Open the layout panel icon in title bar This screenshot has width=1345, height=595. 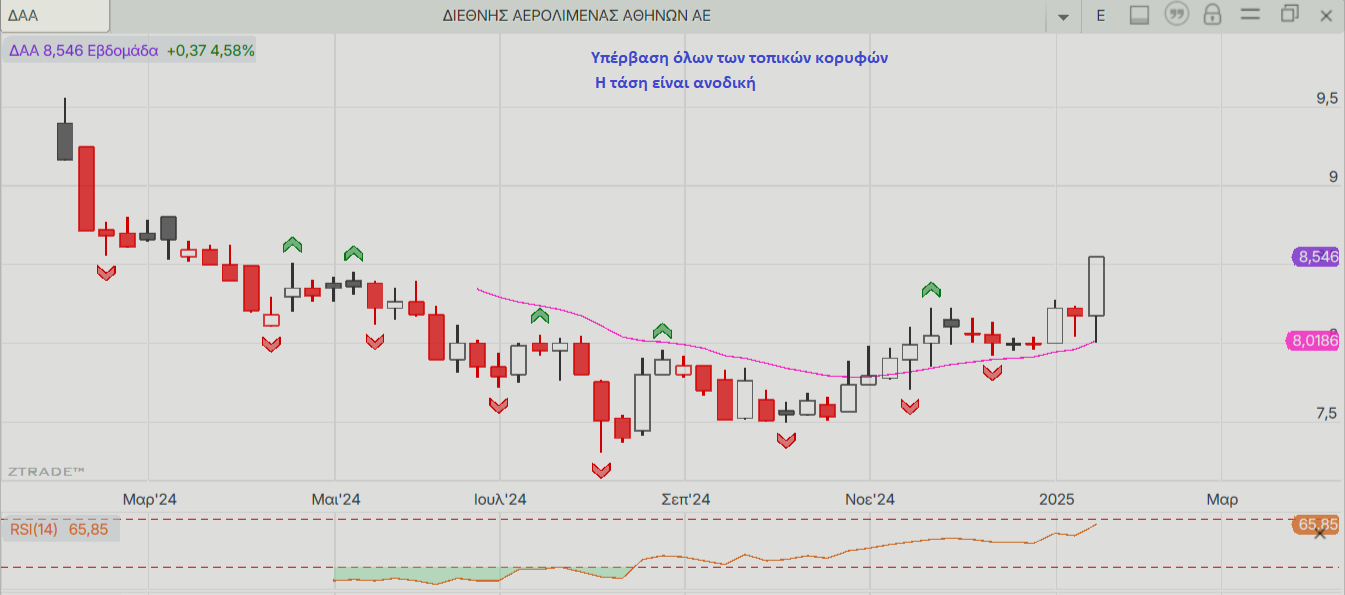click(1138, 15)
